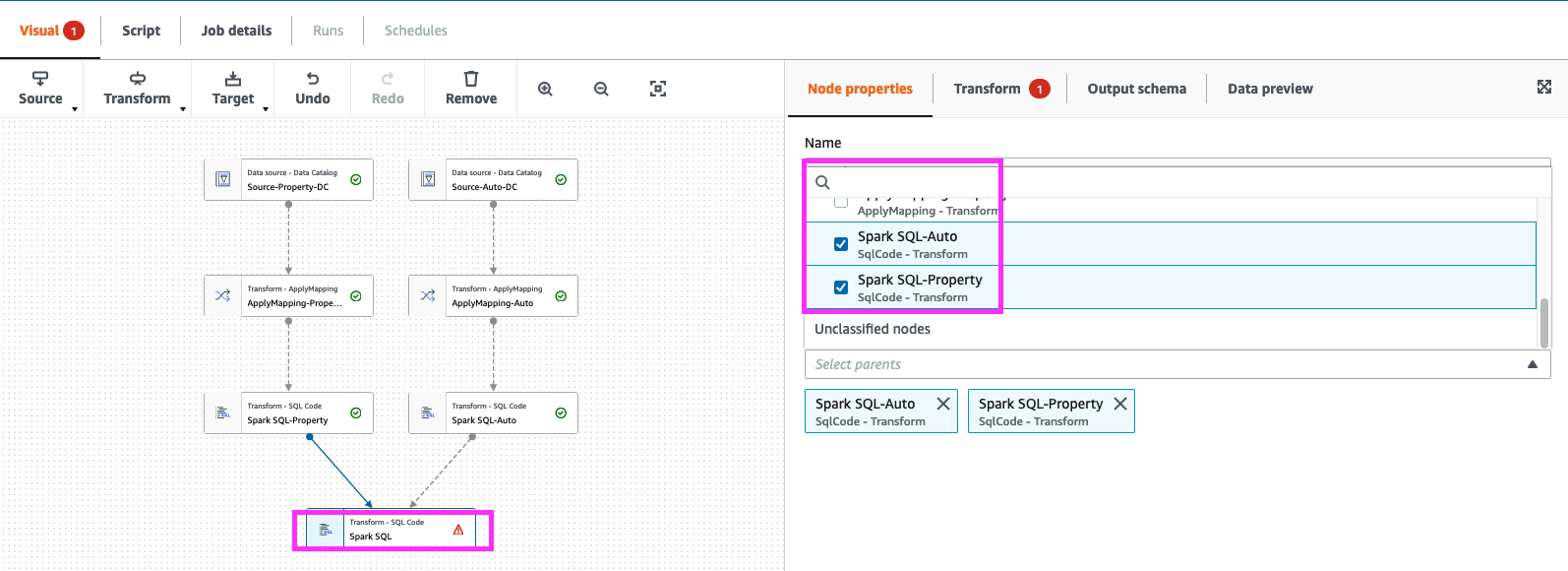Remove Spark SQL-Property parent chip
Image resolution: width=1568 pixels, height=571 pixels.
[x=1119, y=404]
